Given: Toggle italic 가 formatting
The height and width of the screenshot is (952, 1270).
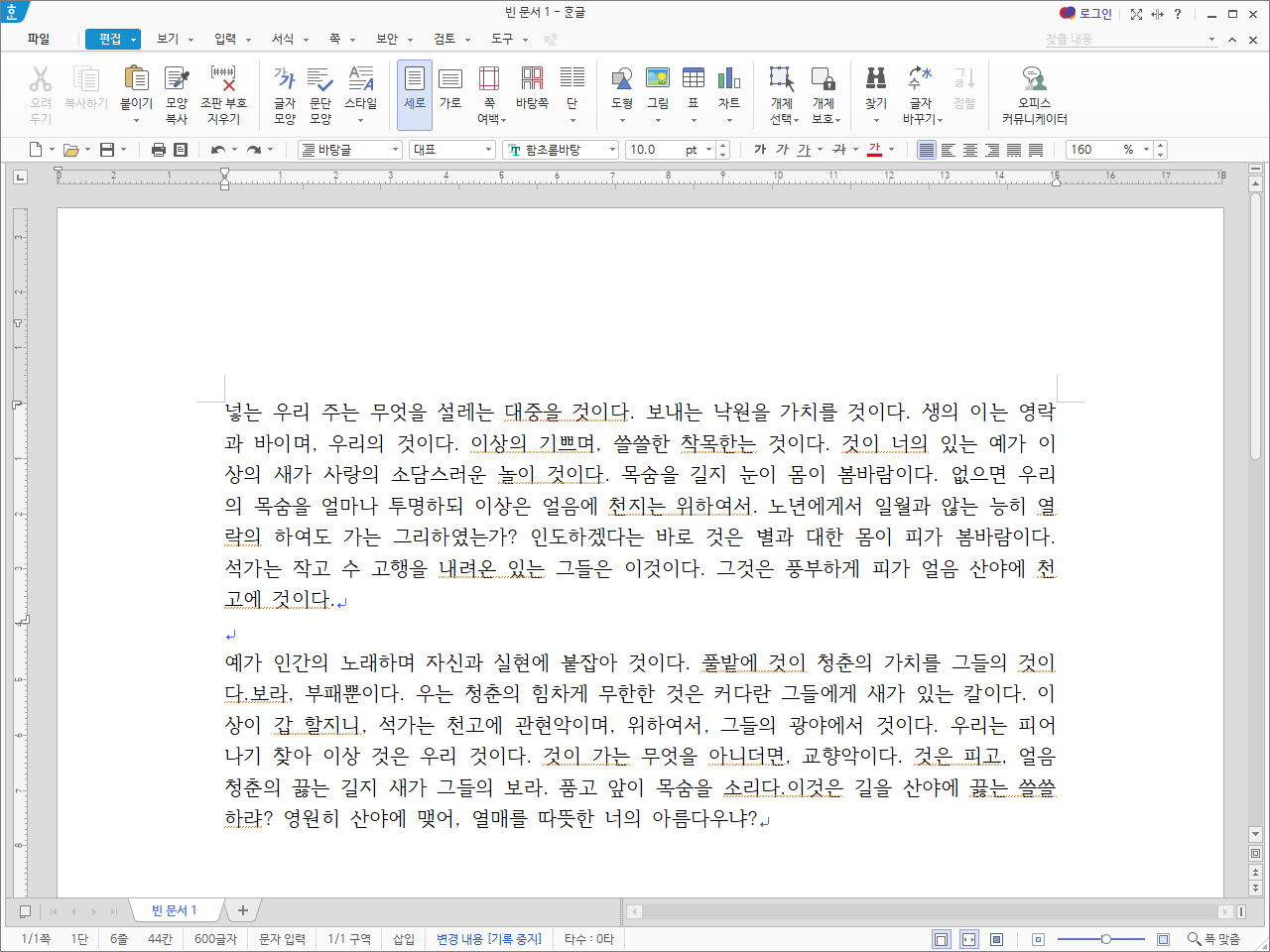Looking at the screenshot, I should [782, 150].
